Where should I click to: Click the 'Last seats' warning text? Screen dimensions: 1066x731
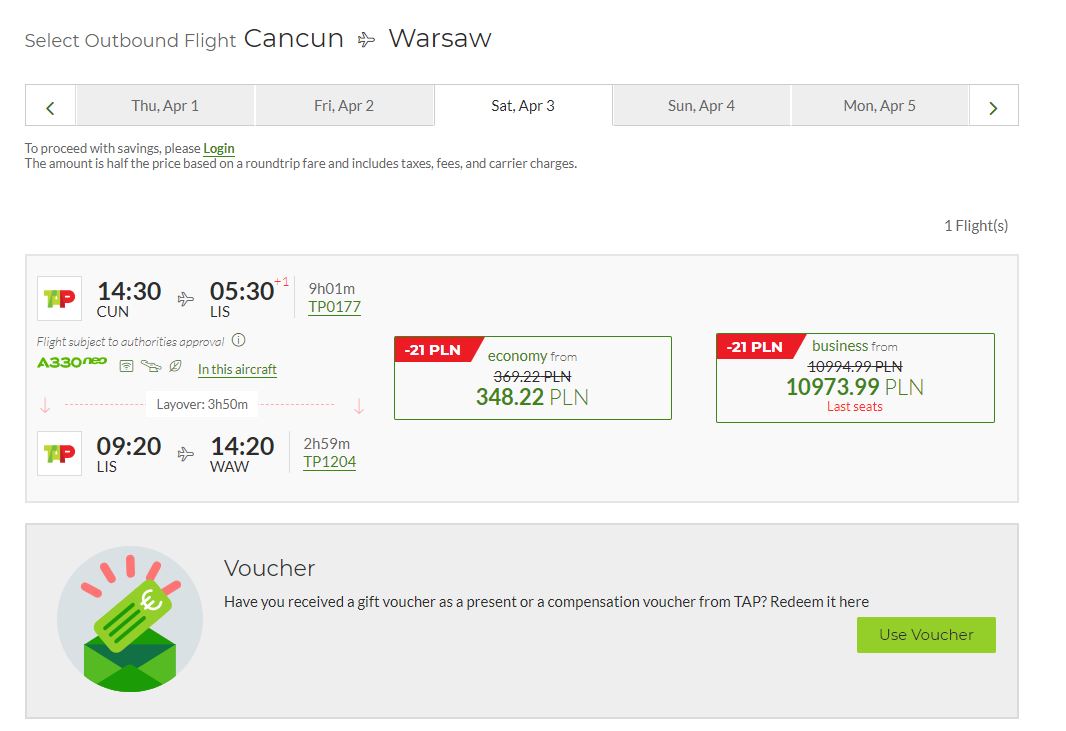pos(855,407)
